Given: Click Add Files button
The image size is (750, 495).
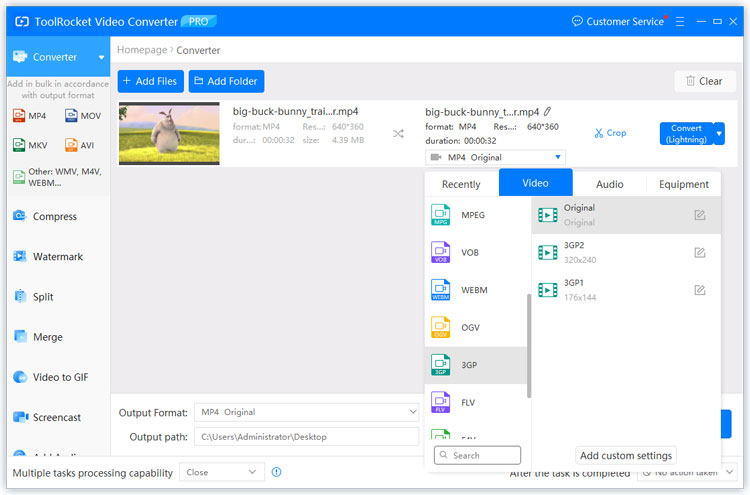Looking at the screenshot, I should [x=151, y=81].
